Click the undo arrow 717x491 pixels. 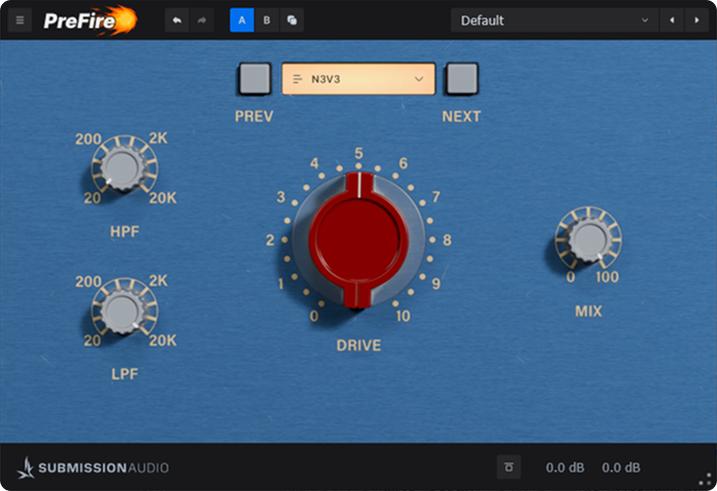pyautogui.click(x=177, y=20)
